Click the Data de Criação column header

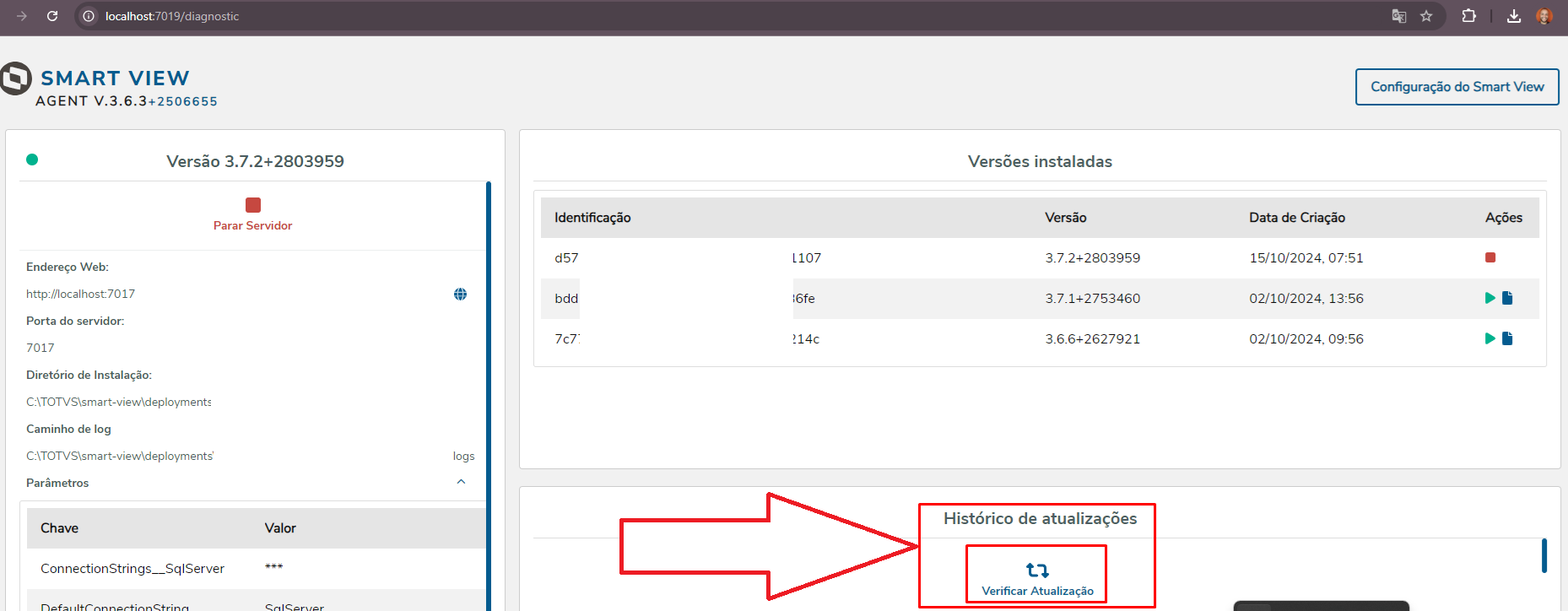click(x=1297, y=218)
